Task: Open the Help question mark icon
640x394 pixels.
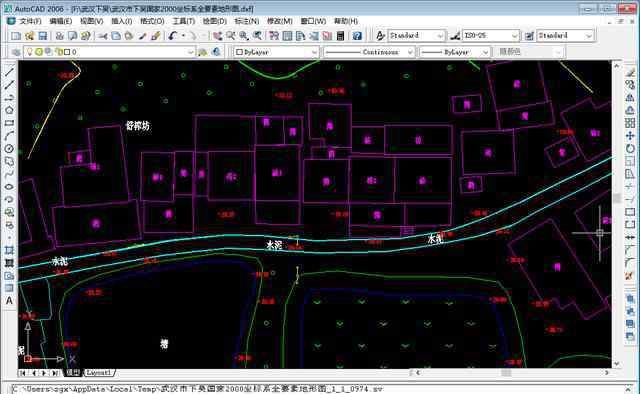Action: pos(357,36)
